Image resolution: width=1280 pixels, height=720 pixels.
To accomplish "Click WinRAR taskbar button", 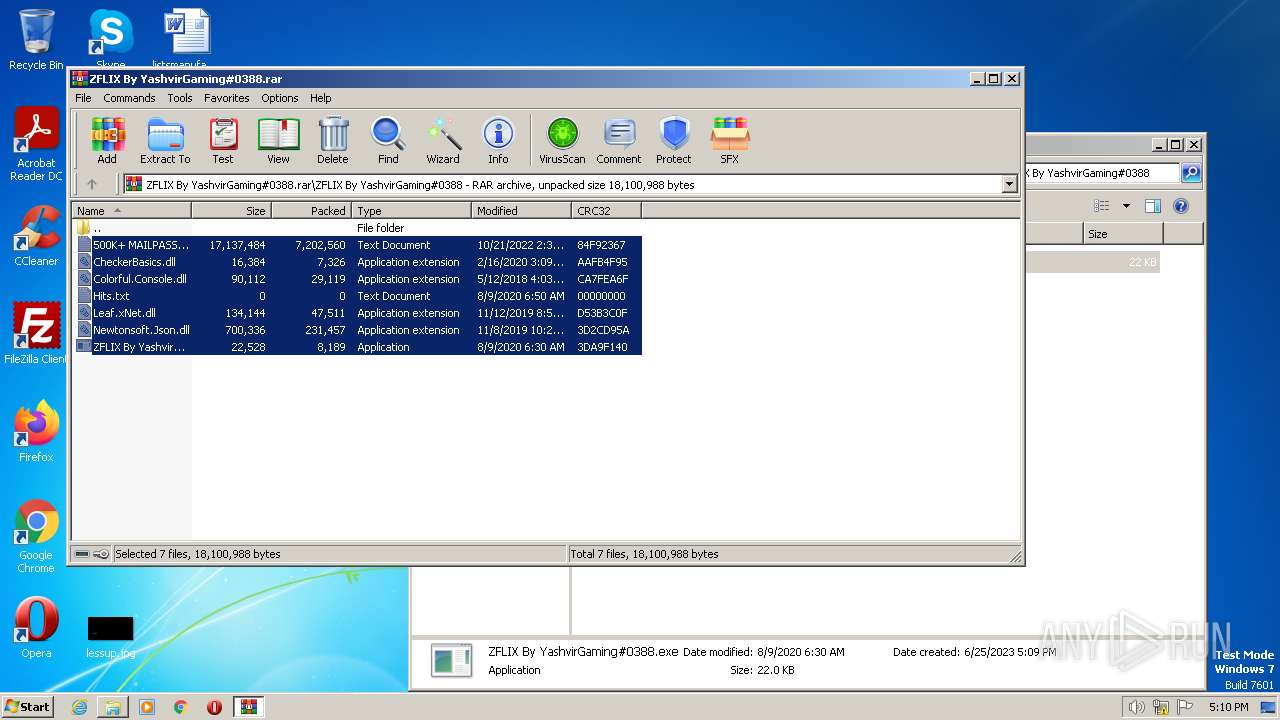I will (x=249, y=707).
